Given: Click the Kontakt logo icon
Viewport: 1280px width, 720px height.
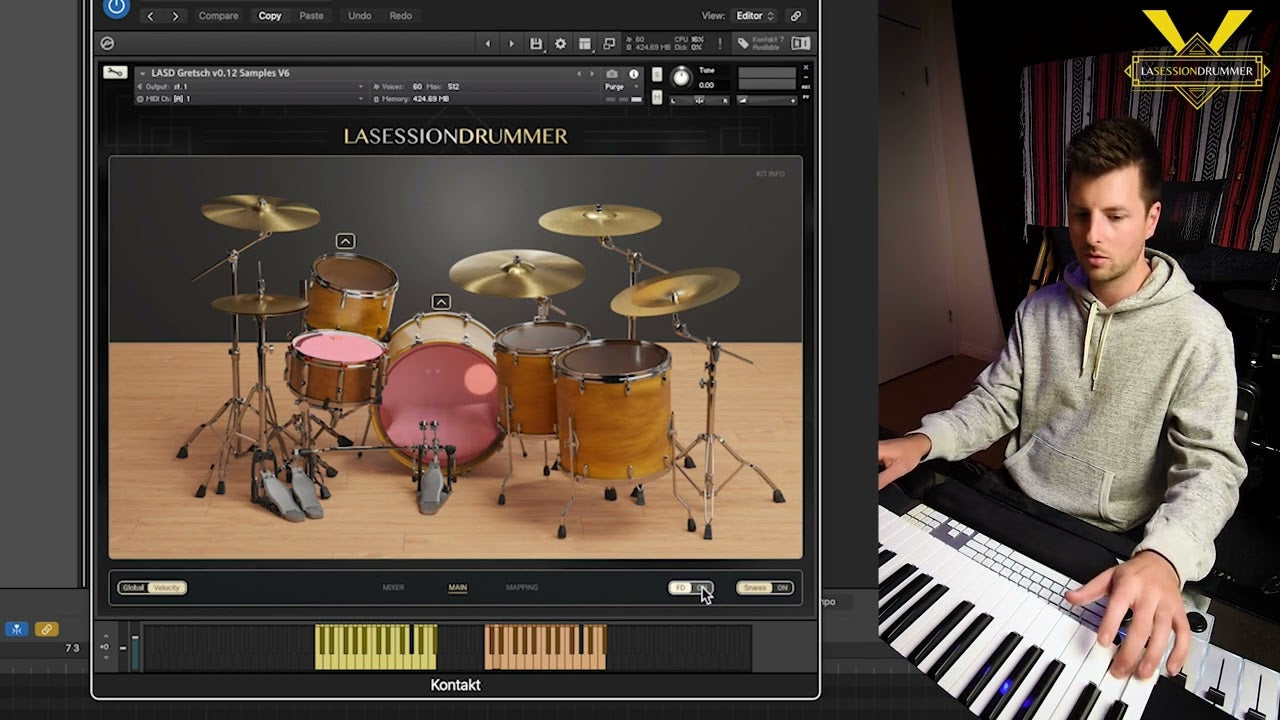Looking at the screenshot, I should (107, 43).
